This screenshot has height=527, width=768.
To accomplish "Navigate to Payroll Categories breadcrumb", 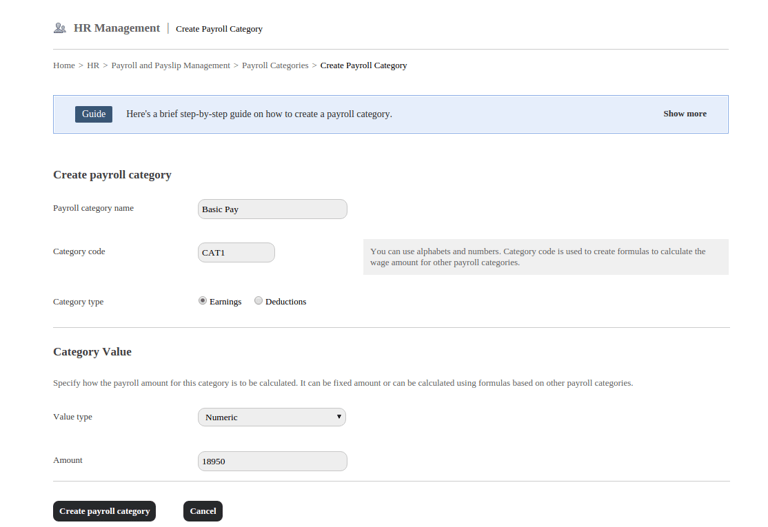I will (x=275, y=65).
